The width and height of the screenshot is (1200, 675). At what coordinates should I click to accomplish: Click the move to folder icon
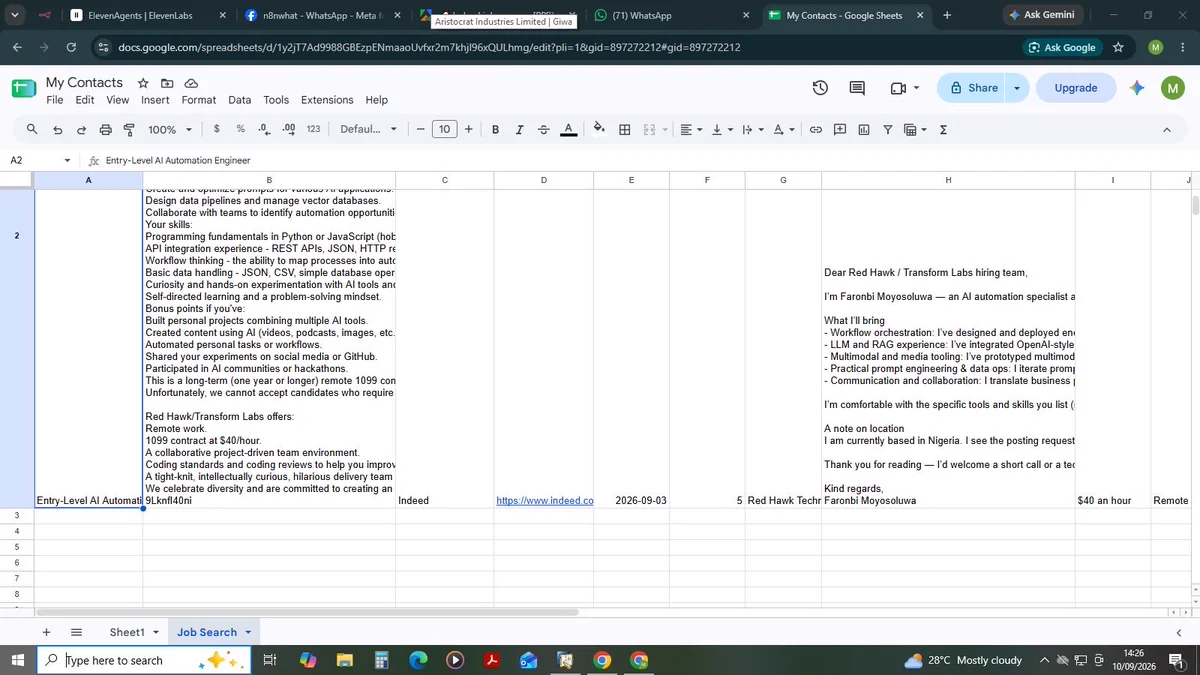click(x=167, y=83)
